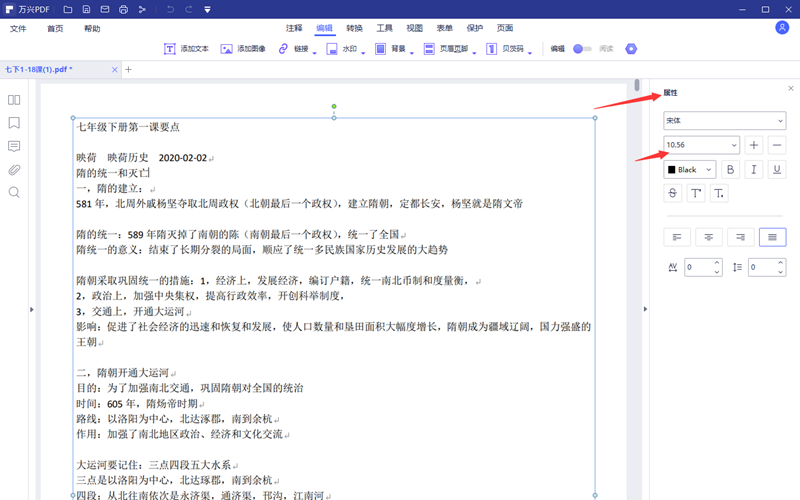Screen dimensions: 800x500
Task: Click the 添加文本 button
Action: pos(186,48)
